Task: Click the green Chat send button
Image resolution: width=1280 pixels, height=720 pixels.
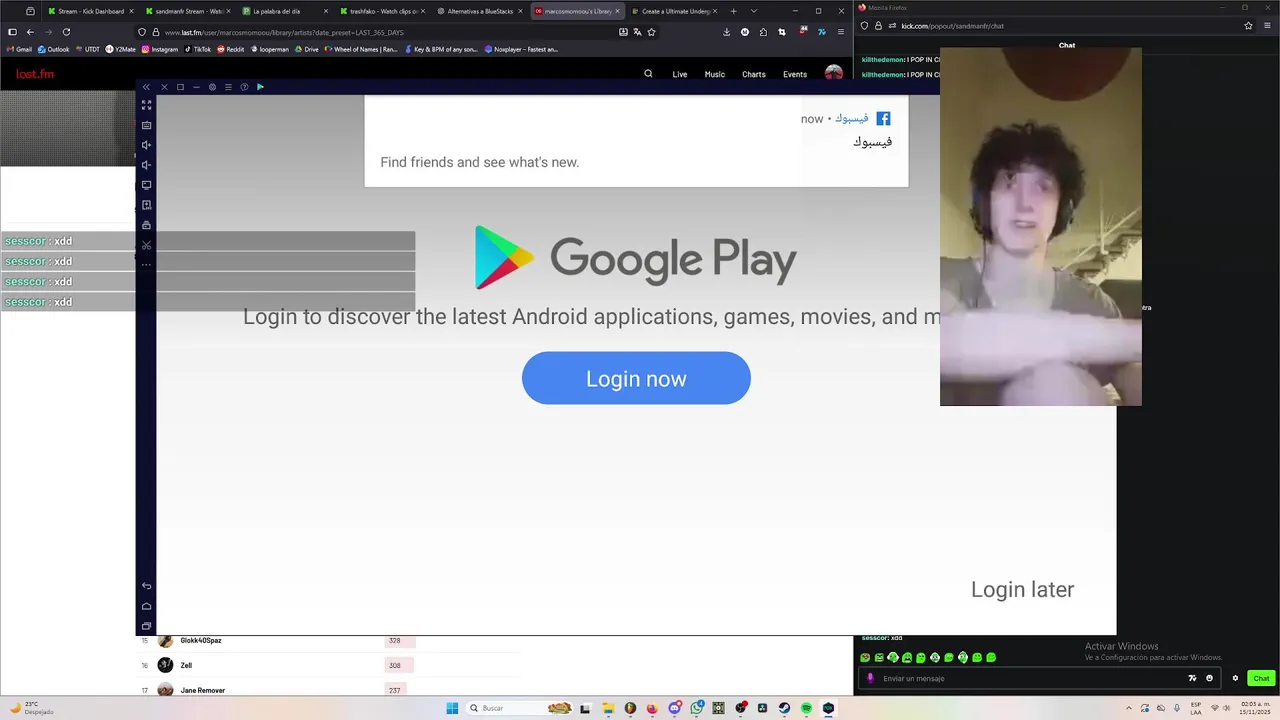Action: pos(1261,678)
